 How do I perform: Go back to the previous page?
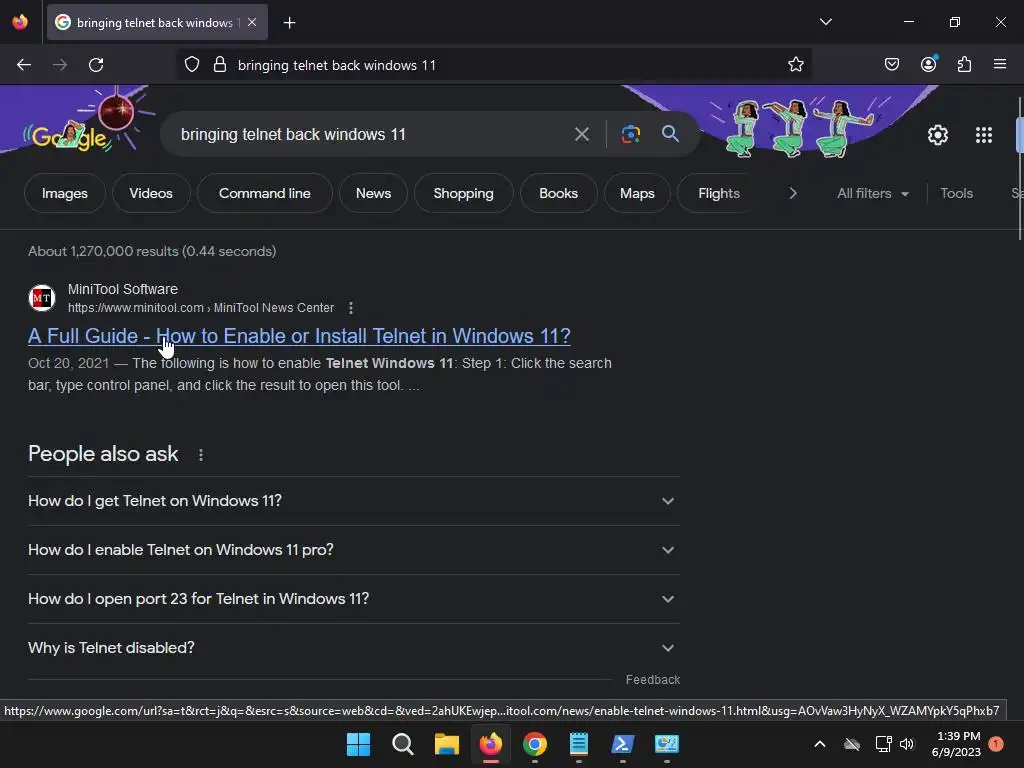[x=24, y=65]
